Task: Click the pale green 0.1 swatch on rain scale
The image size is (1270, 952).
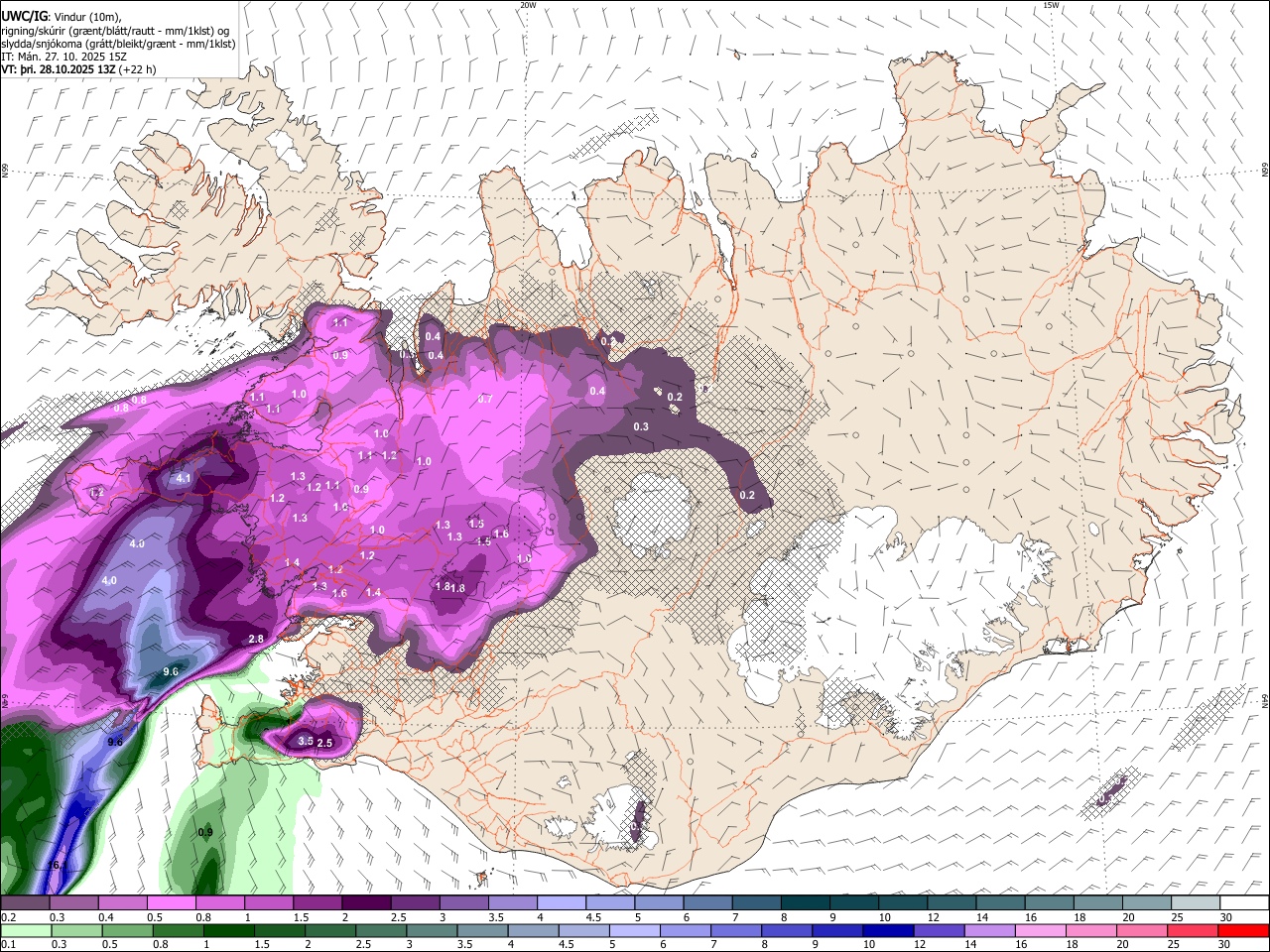Action: click(x=26, y=930)
